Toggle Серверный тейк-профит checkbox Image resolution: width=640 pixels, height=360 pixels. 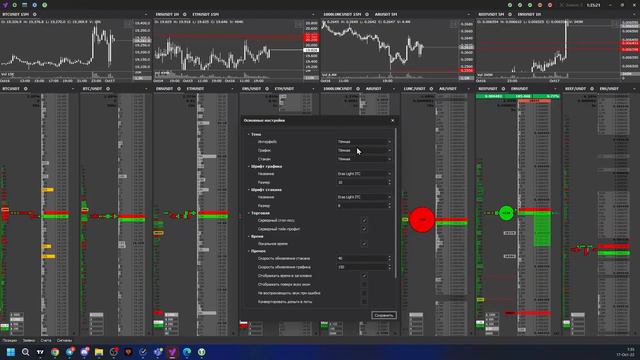pyautogui.click(x=364, y=229)
